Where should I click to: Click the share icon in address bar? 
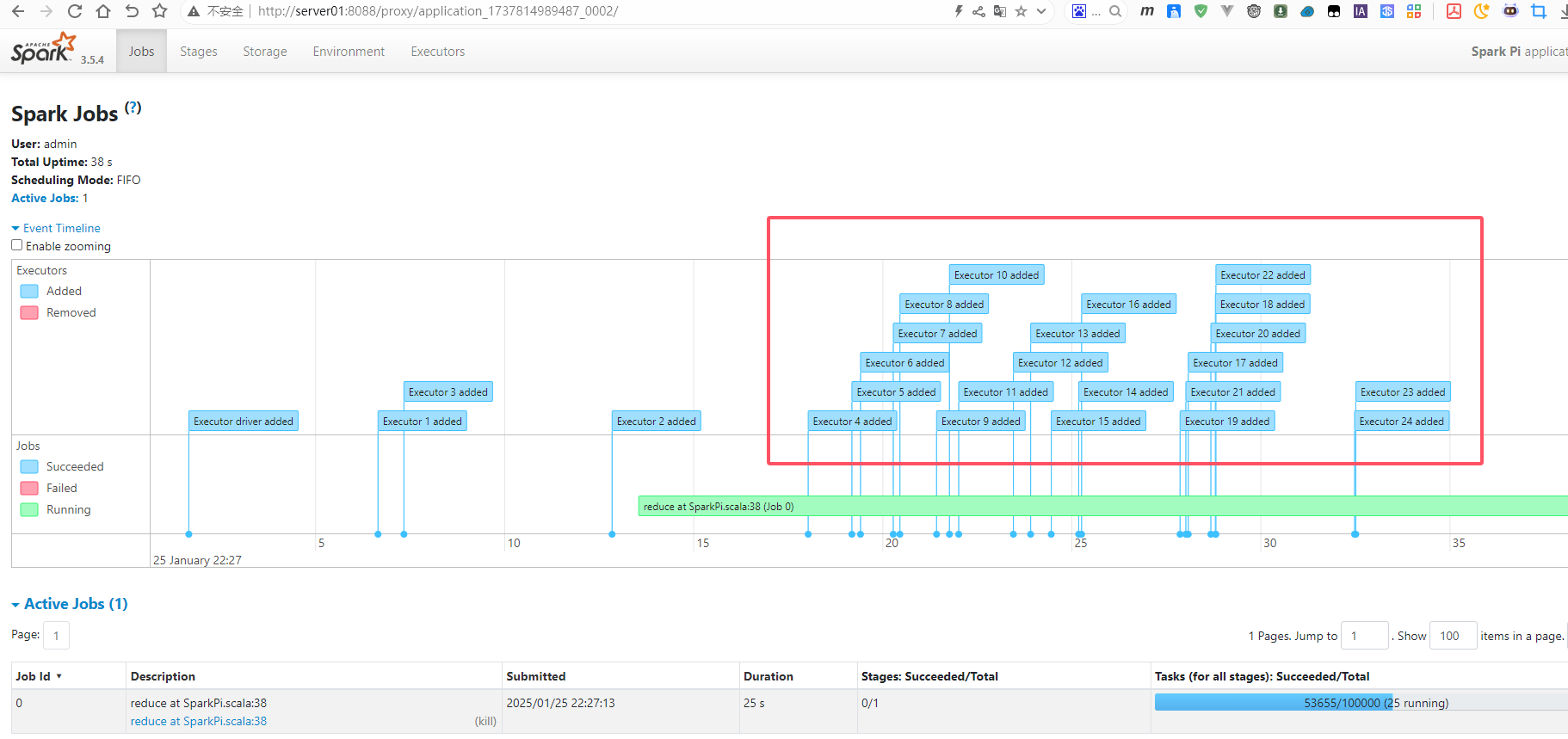click(x=978, y=11)
